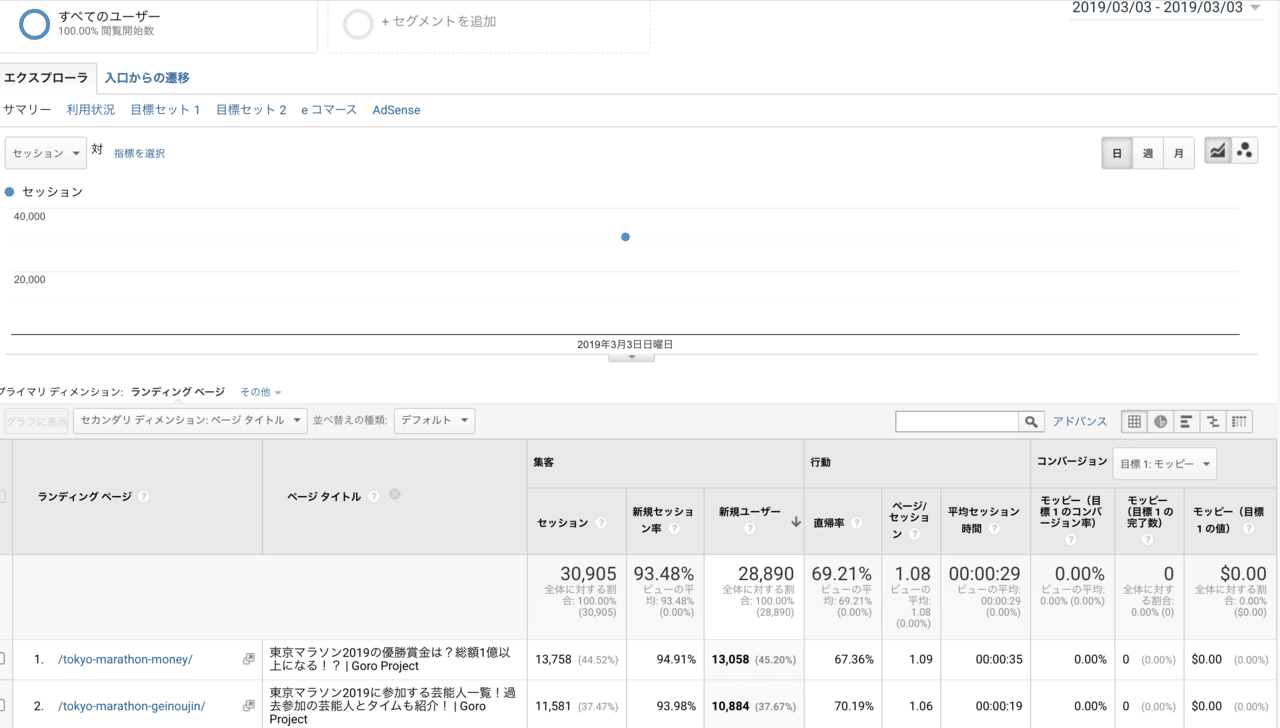Select e コマース metric group
This screenshot has height=728, width=1280.
(x=329, y=110)
